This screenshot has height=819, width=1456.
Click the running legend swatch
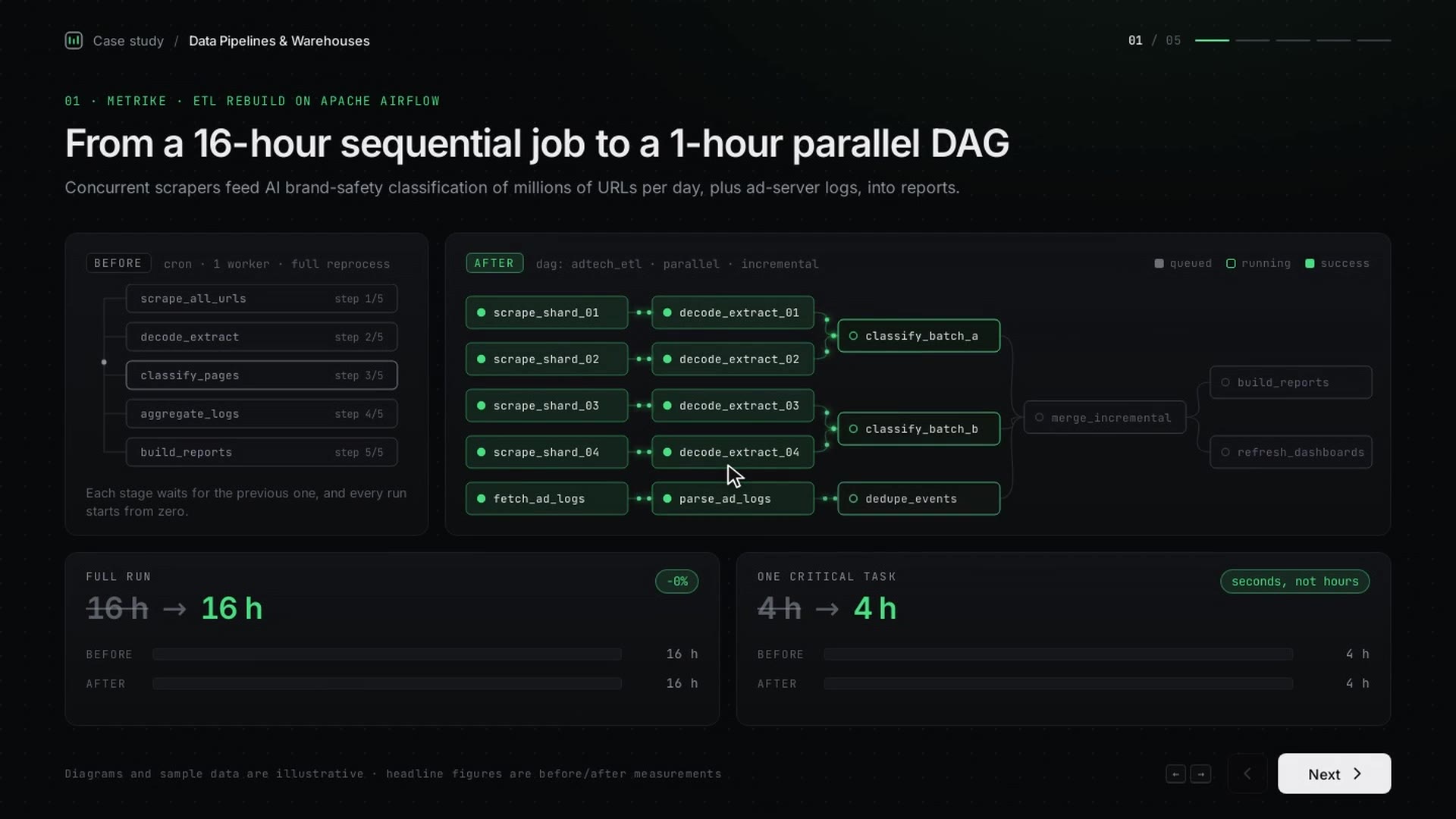pyautogui.click(x=1231, y=264)
